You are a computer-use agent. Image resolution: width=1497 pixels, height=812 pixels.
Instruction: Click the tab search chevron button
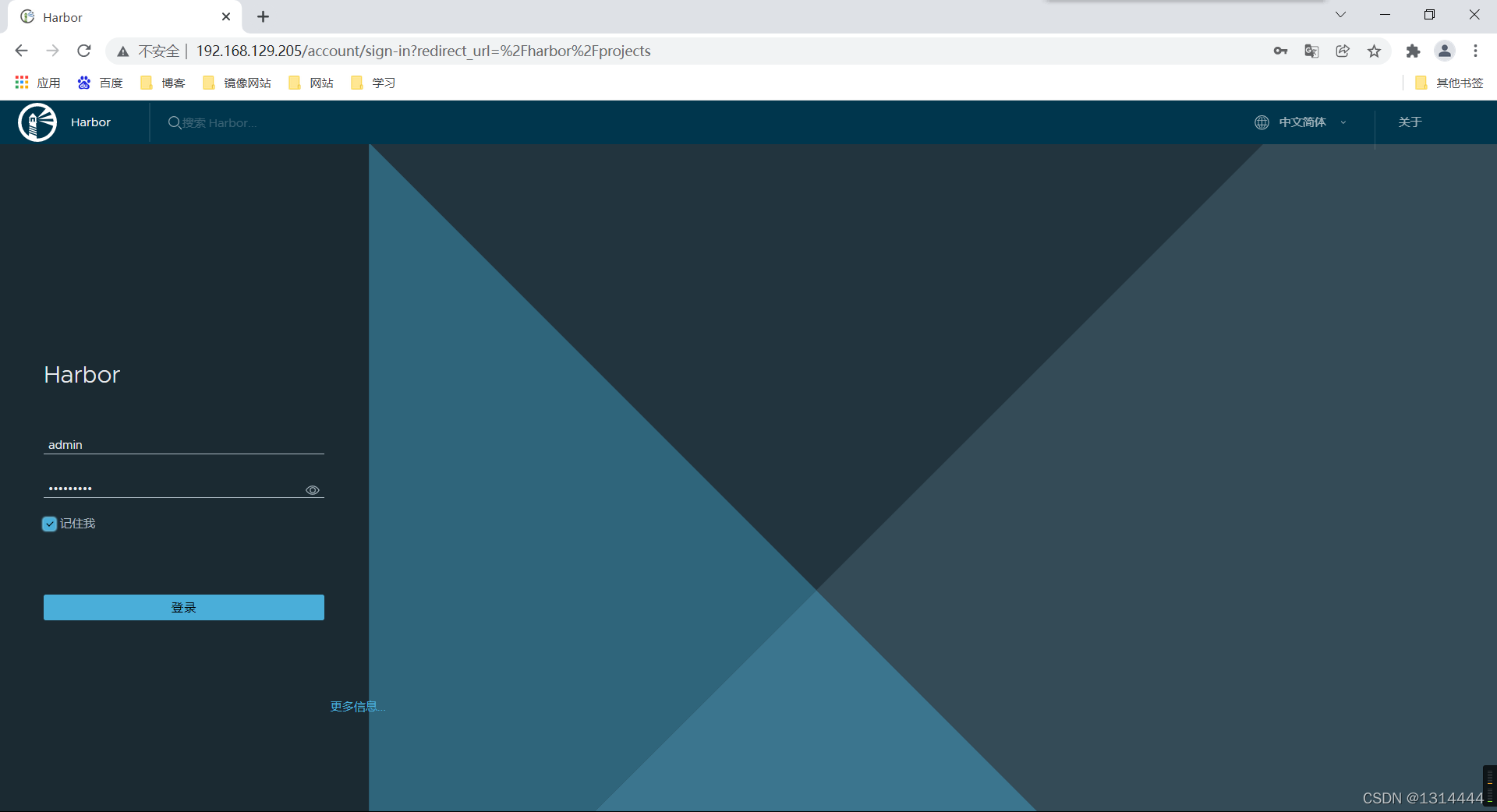pos(1340,15)
